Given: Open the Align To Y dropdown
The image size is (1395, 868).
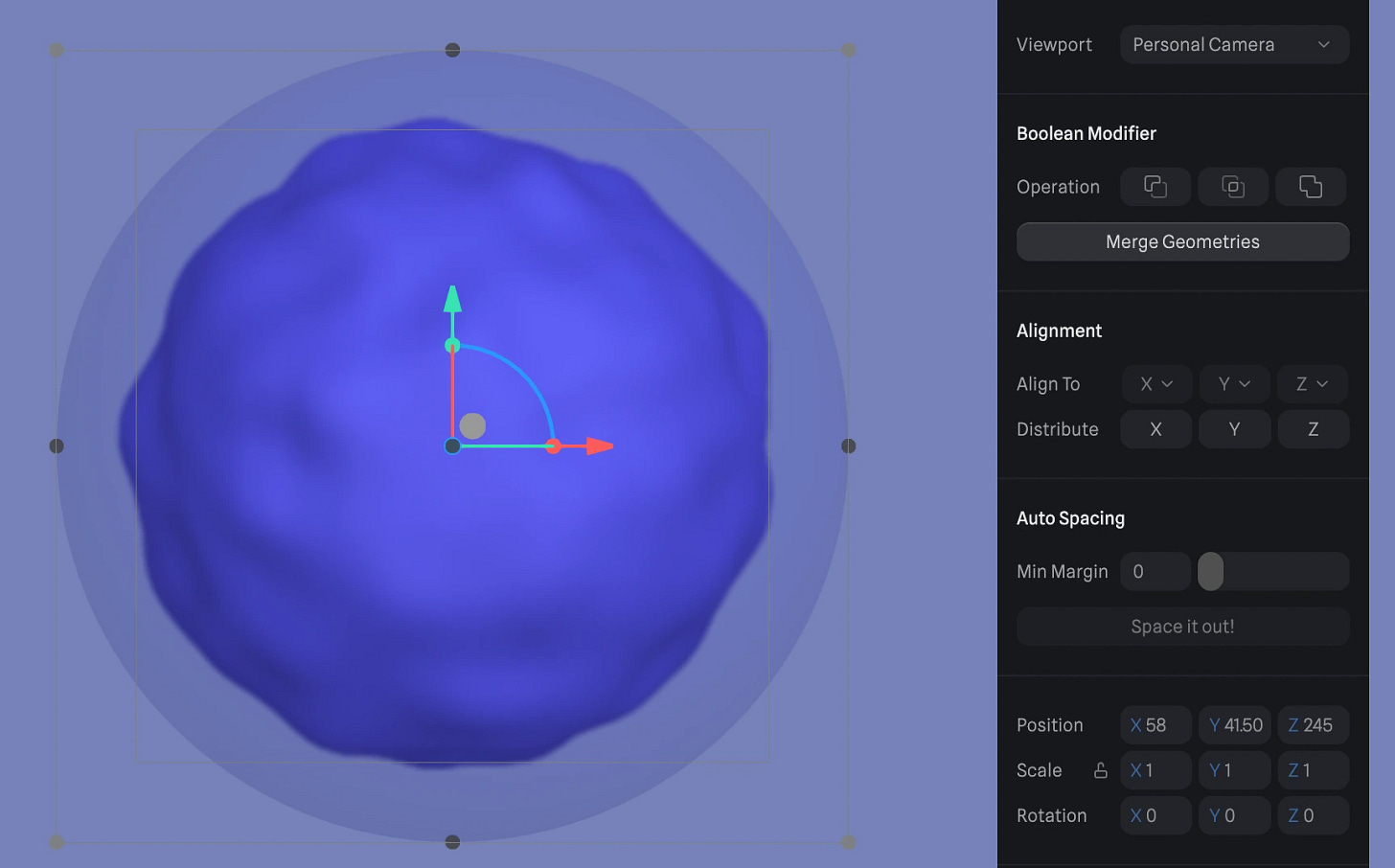Looking at the screenshot, I should pyautogui.click(x=1234, y=384).
